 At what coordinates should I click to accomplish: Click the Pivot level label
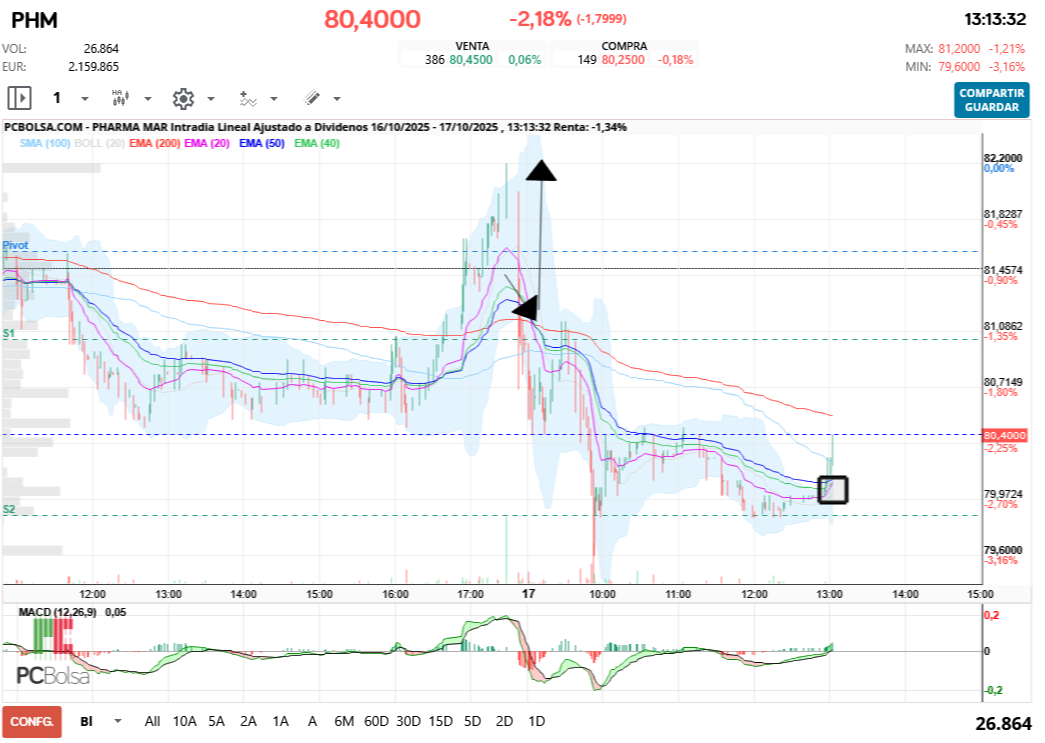15,245
